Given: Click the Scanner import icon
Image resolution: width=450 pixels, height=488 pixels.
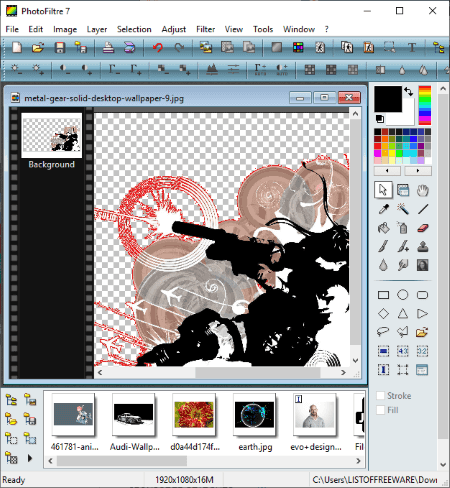Looking at the screenshot, I should point(129,47).
